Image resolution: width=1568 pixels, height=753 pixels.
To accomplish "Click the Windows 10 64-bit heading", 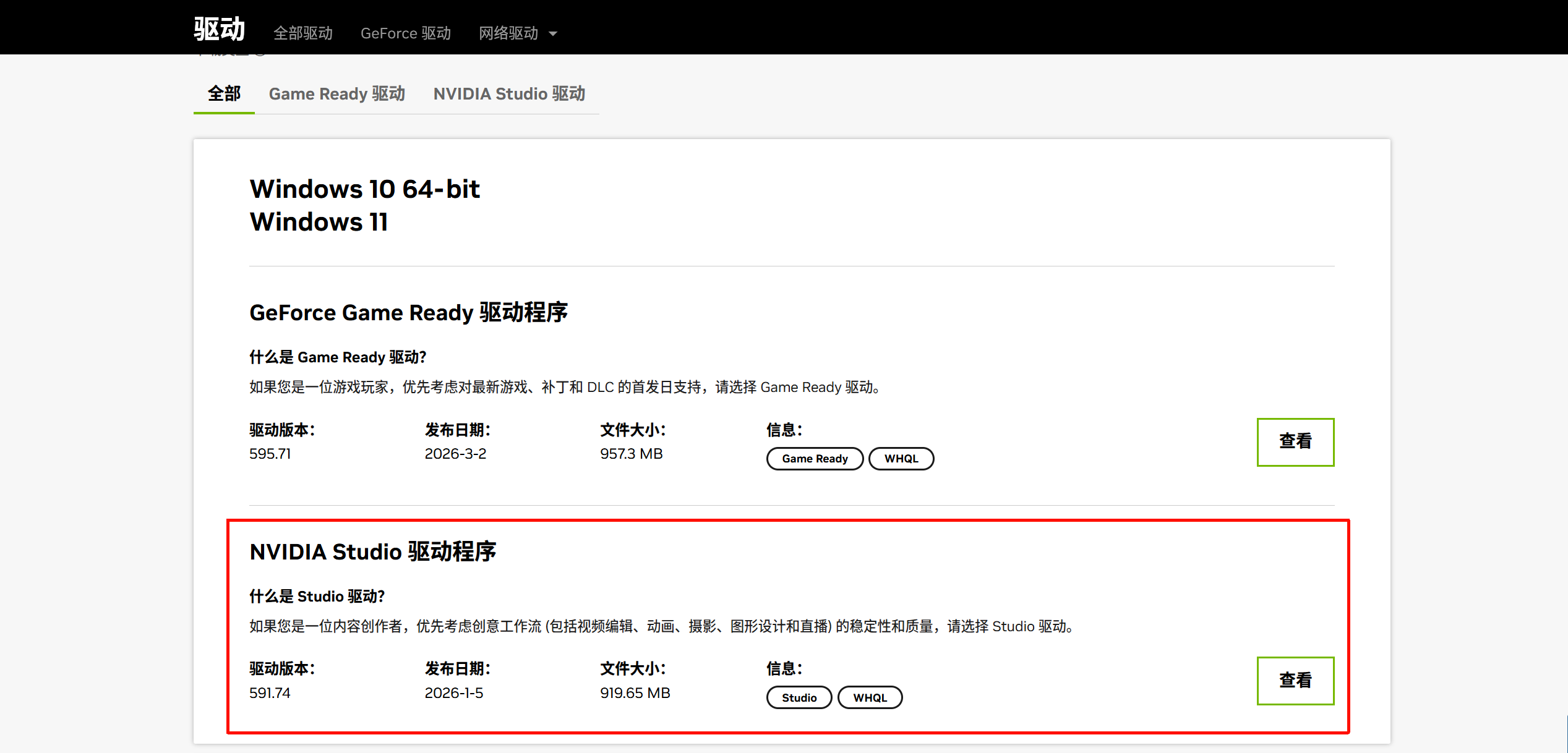I will pos(364,189).
